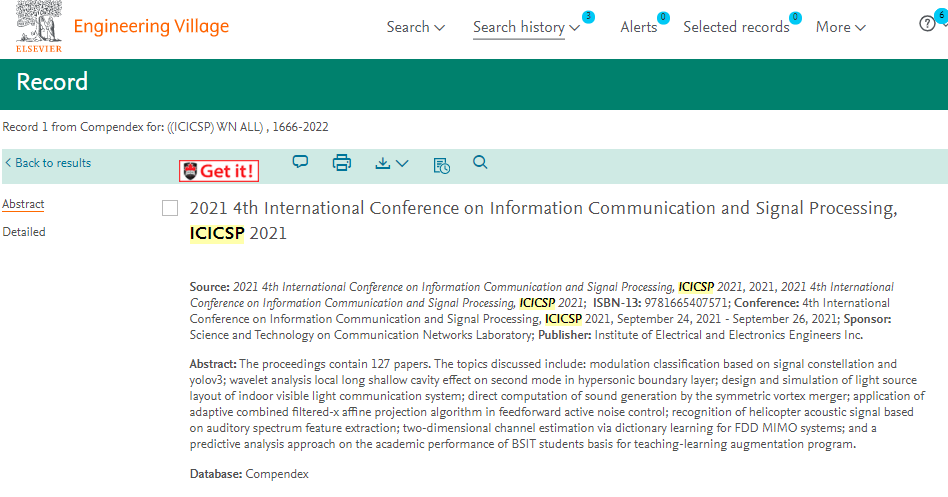Go back to results

tap(48, 163)
